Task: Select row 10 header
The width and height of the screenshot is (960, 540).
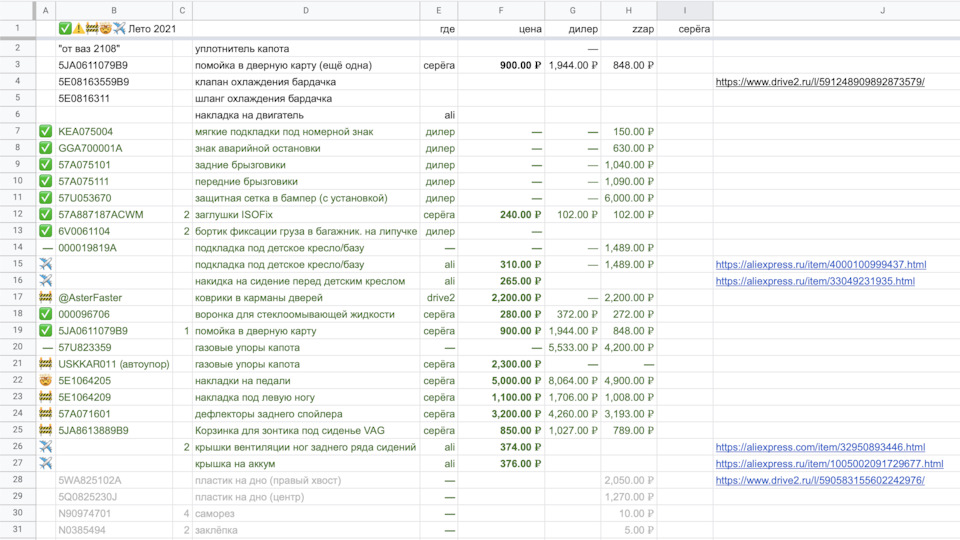Action: tap(18, 182)
